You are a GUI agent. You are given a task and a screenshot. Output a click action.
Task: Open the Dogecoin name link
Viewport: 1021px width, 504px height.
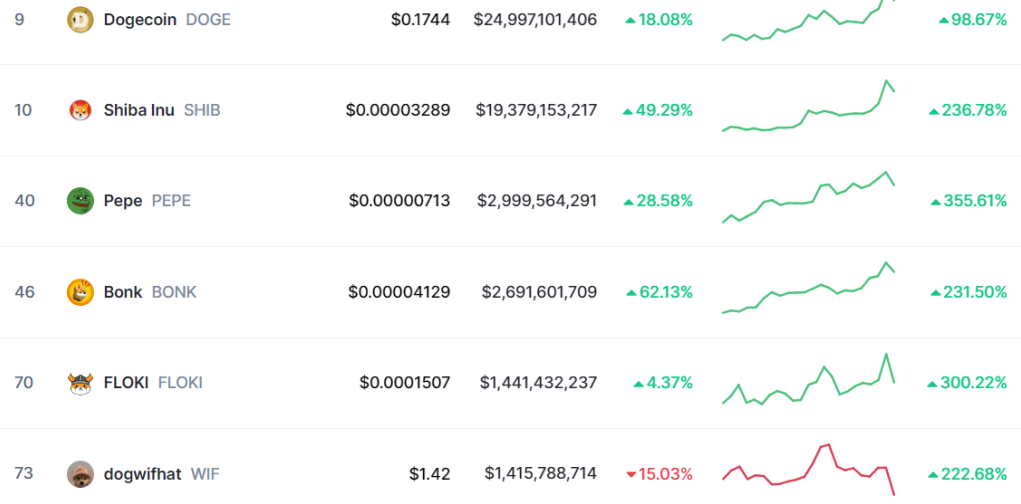pos(140,19)
